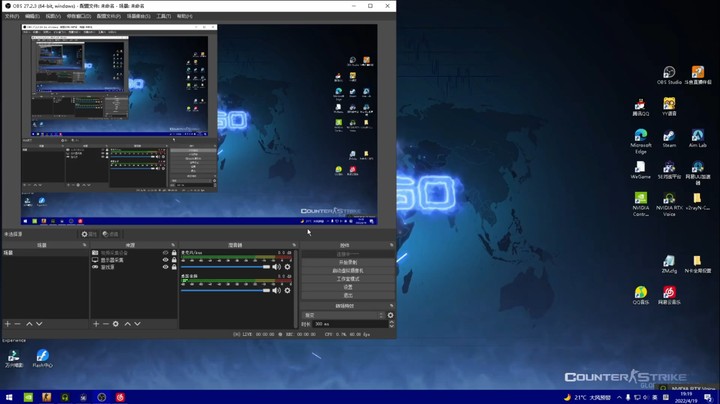Open the OBS Studio desktop shortcut

pyautogui.click(x=669, y=76)
